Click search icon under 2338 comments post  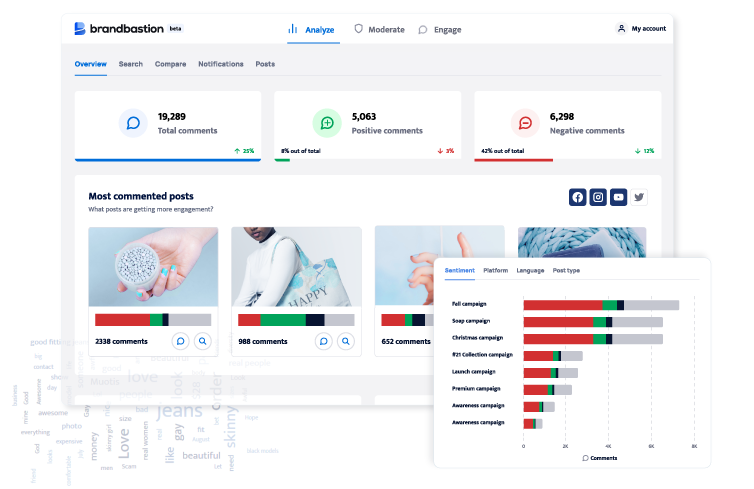202,341
